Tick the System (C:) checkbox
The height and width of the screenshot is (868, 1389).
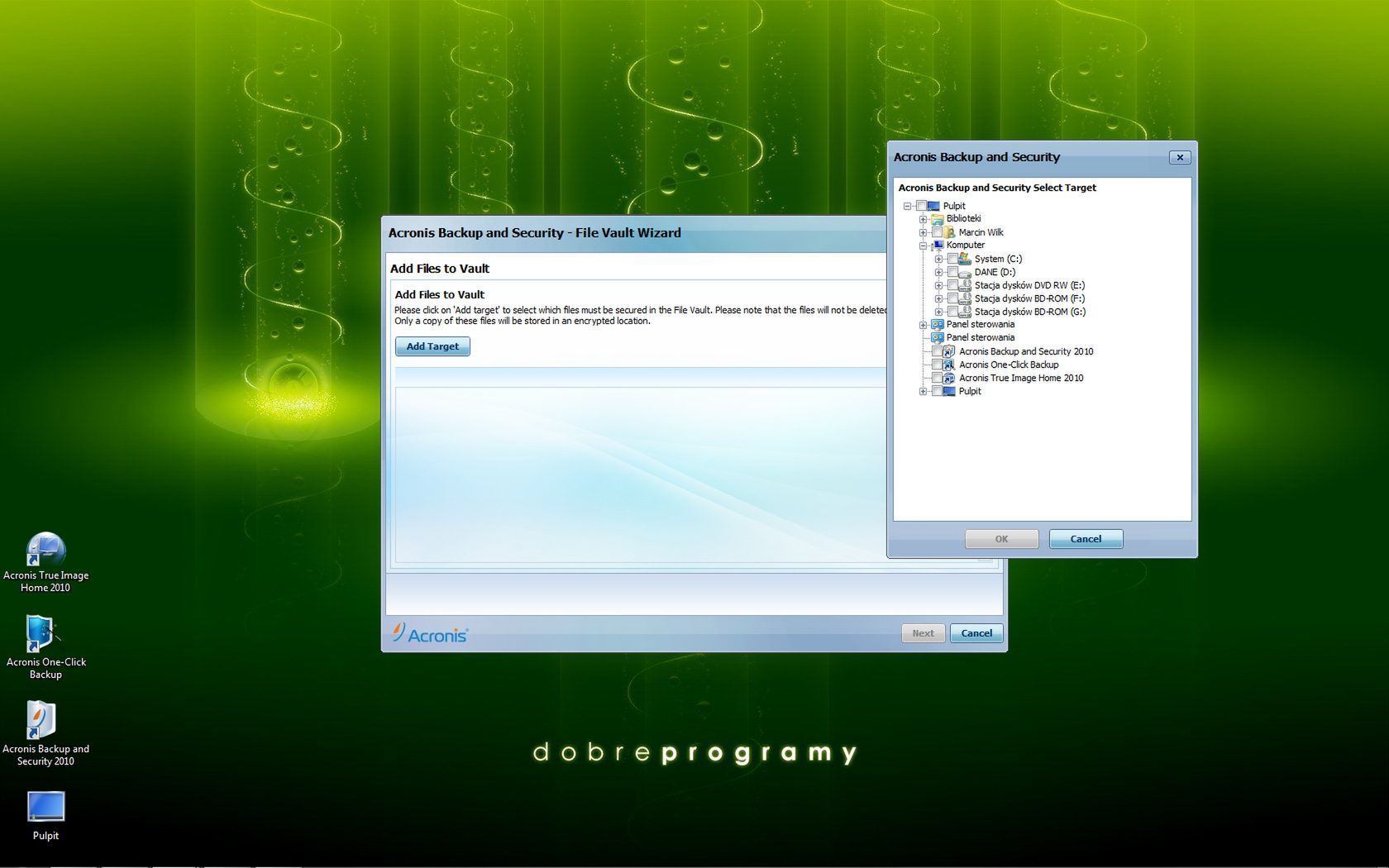tap(953, 259)
